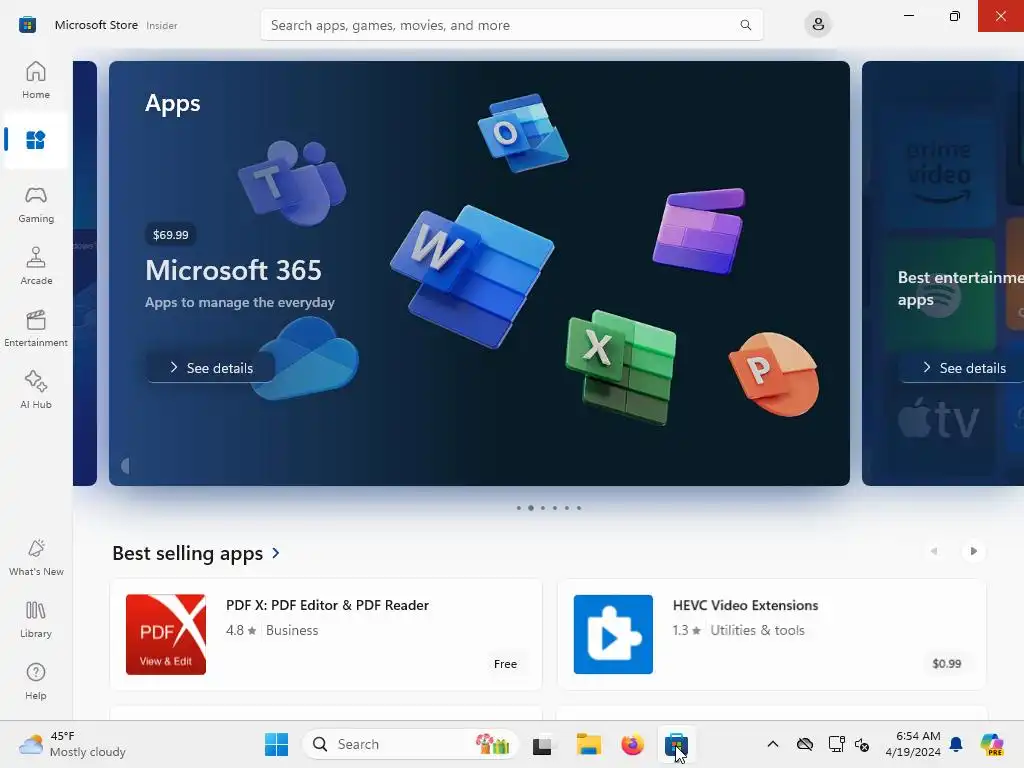This screenshot has height=768, width=1024.
Task: Open the Library page
Action: 36,619
